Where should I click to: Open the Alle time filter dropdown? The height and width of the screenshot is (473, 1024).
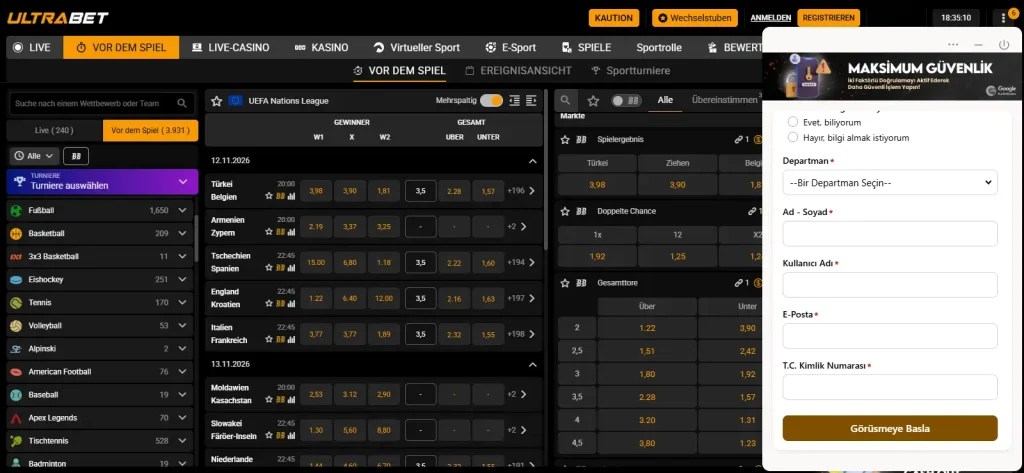coord(35,156)
